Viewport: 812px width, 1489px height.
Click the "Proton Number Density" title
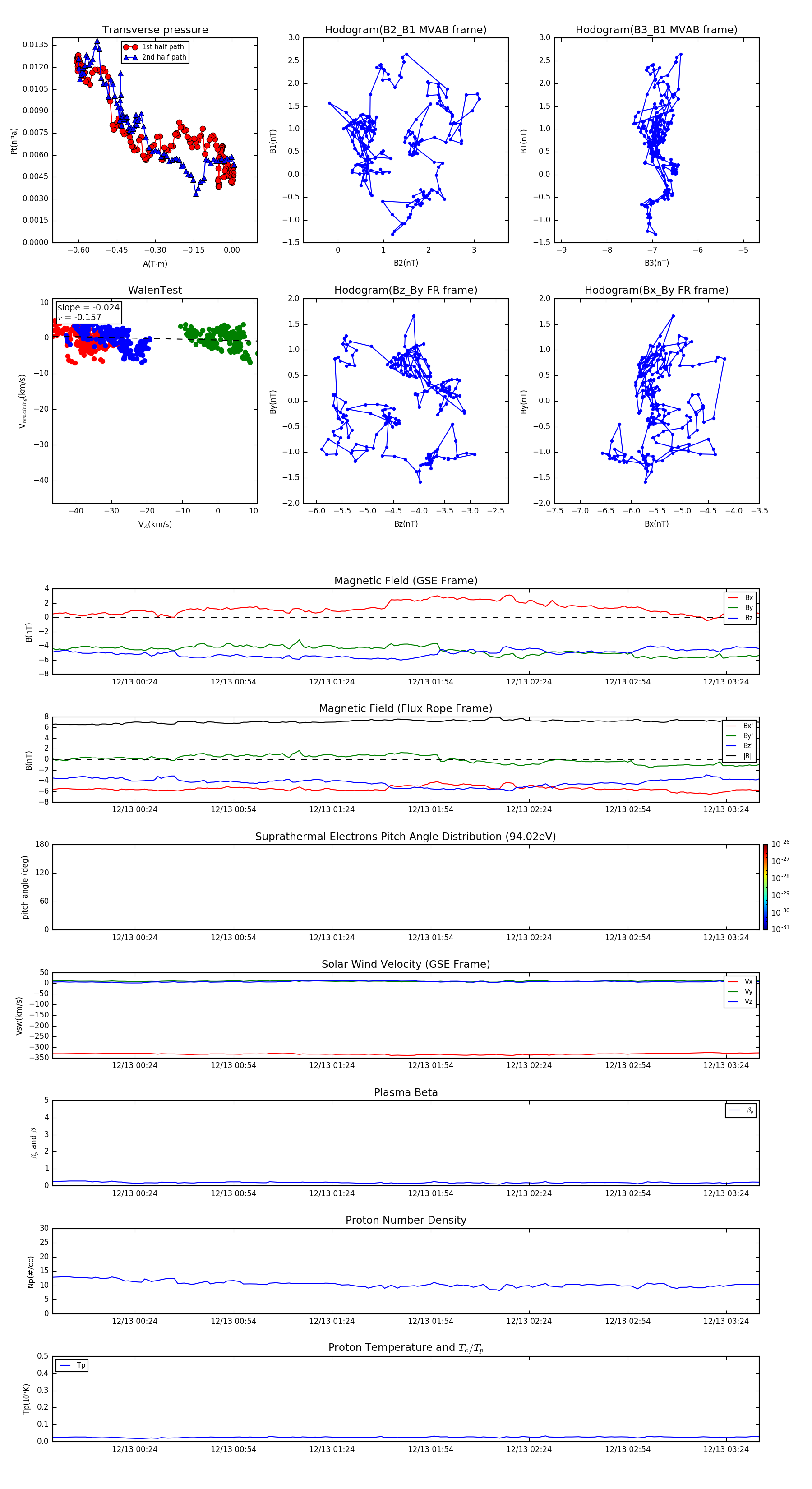tap(406, 1221)
